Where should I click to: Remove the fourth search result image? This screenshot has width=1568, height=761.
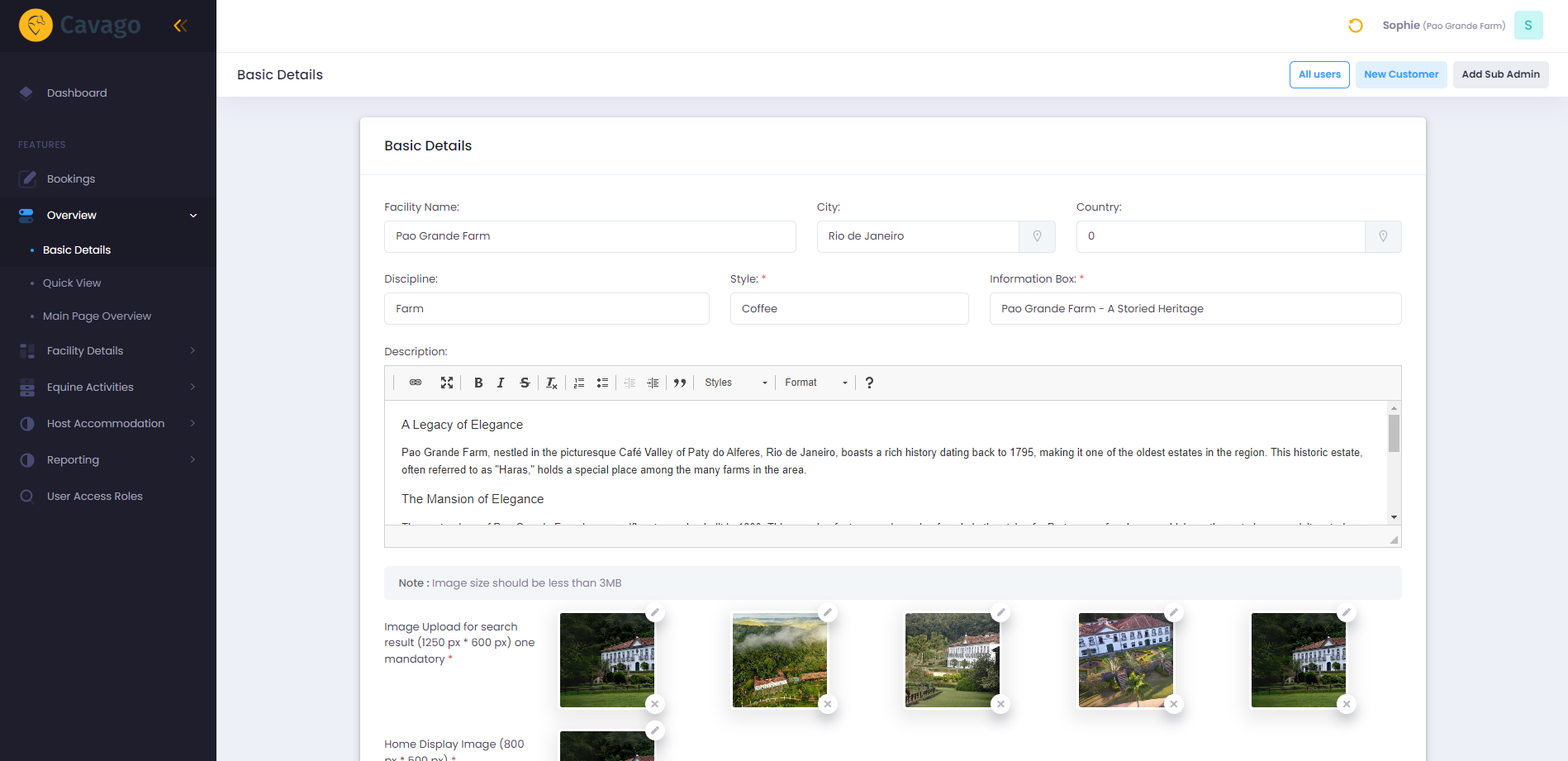[1174, 704]
